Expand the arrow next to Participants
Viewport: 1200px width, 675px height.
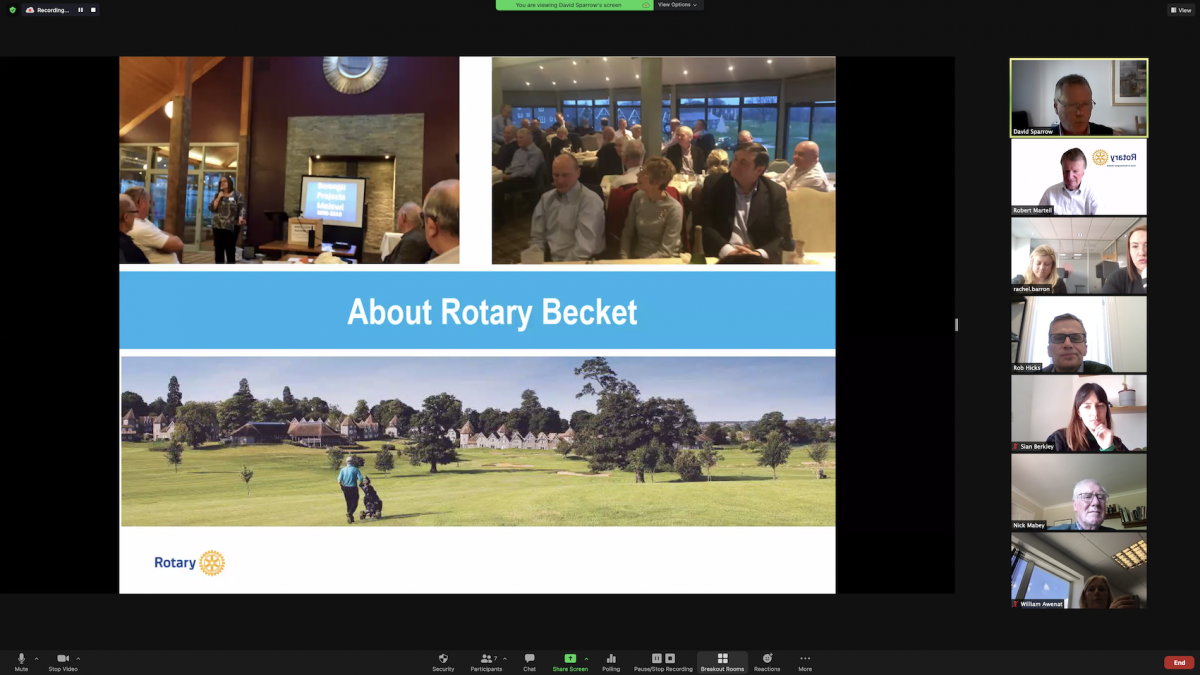tap(505, 659)
